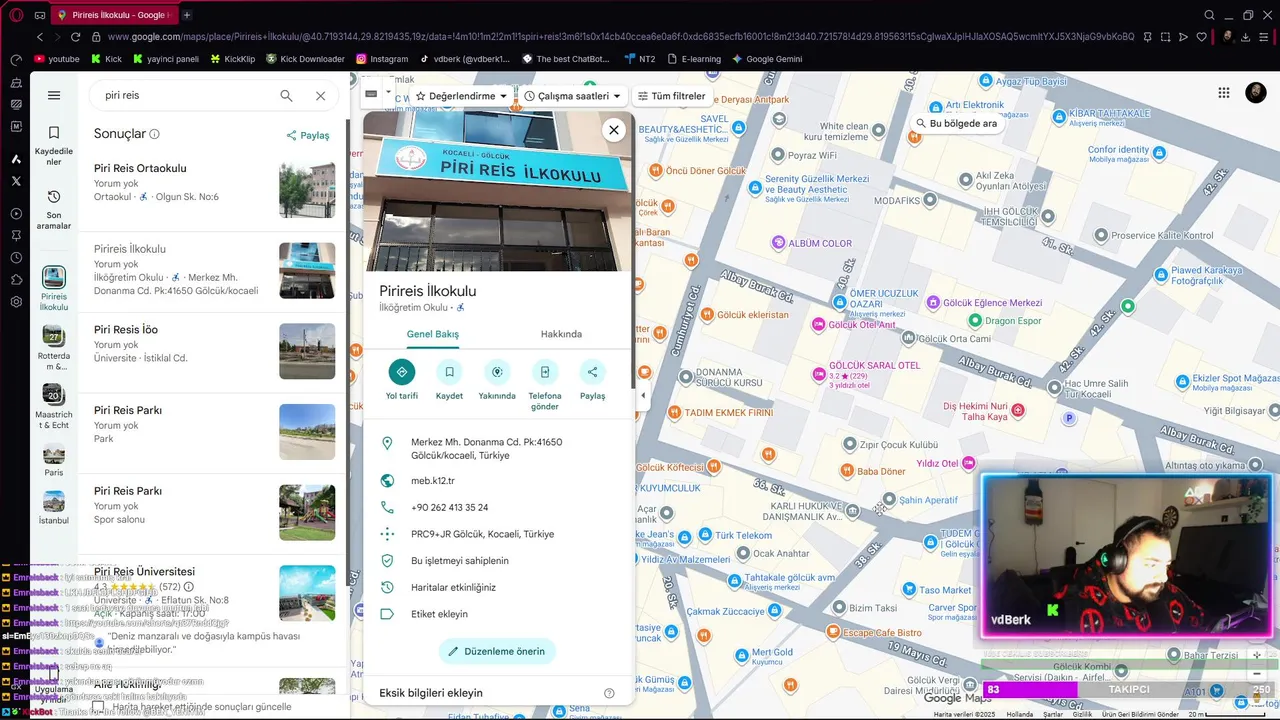Clear the 'piri reis' search query
Screen dimensions: 1280x720
(320, 96)
